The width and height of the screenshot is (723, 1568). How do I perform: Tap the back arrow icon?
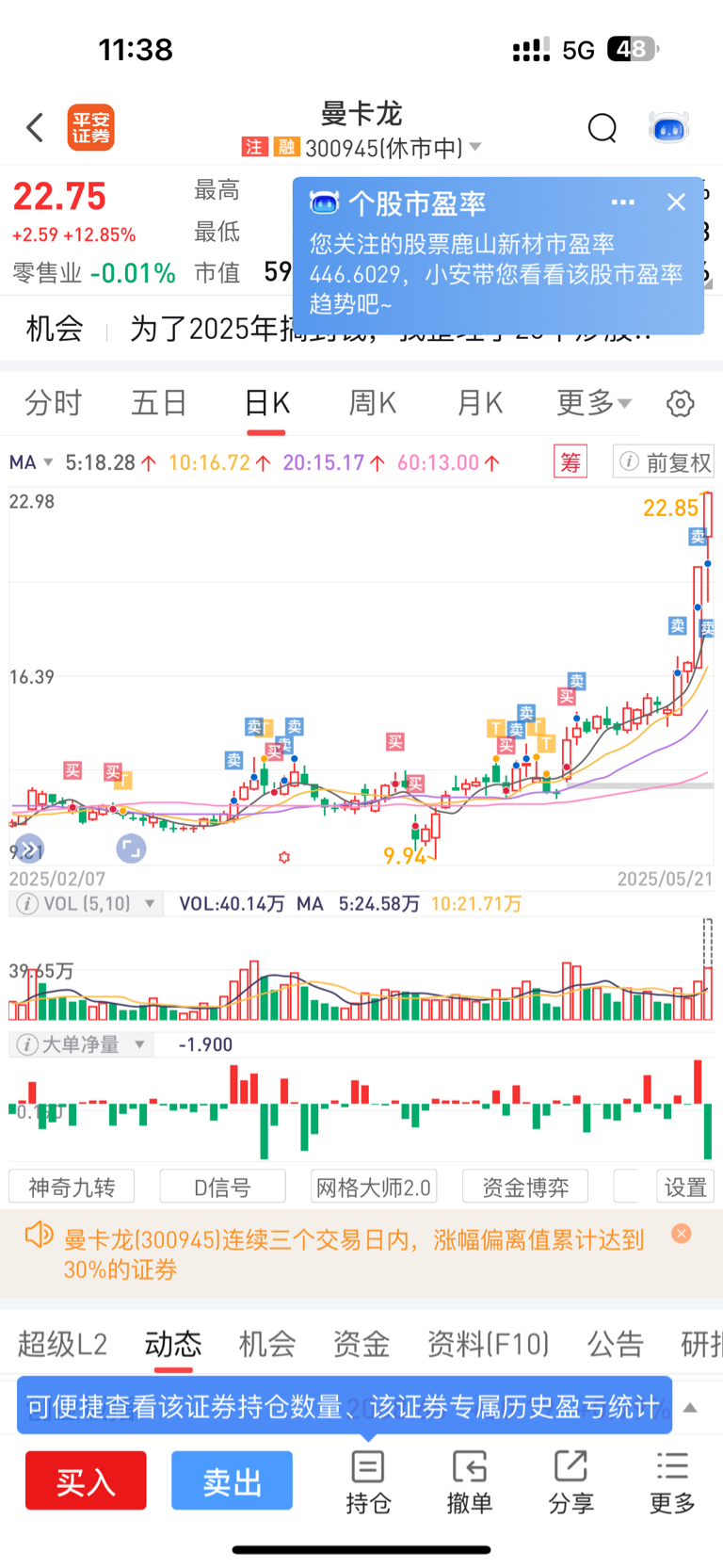pyautogui.click(x=36, y=127)
